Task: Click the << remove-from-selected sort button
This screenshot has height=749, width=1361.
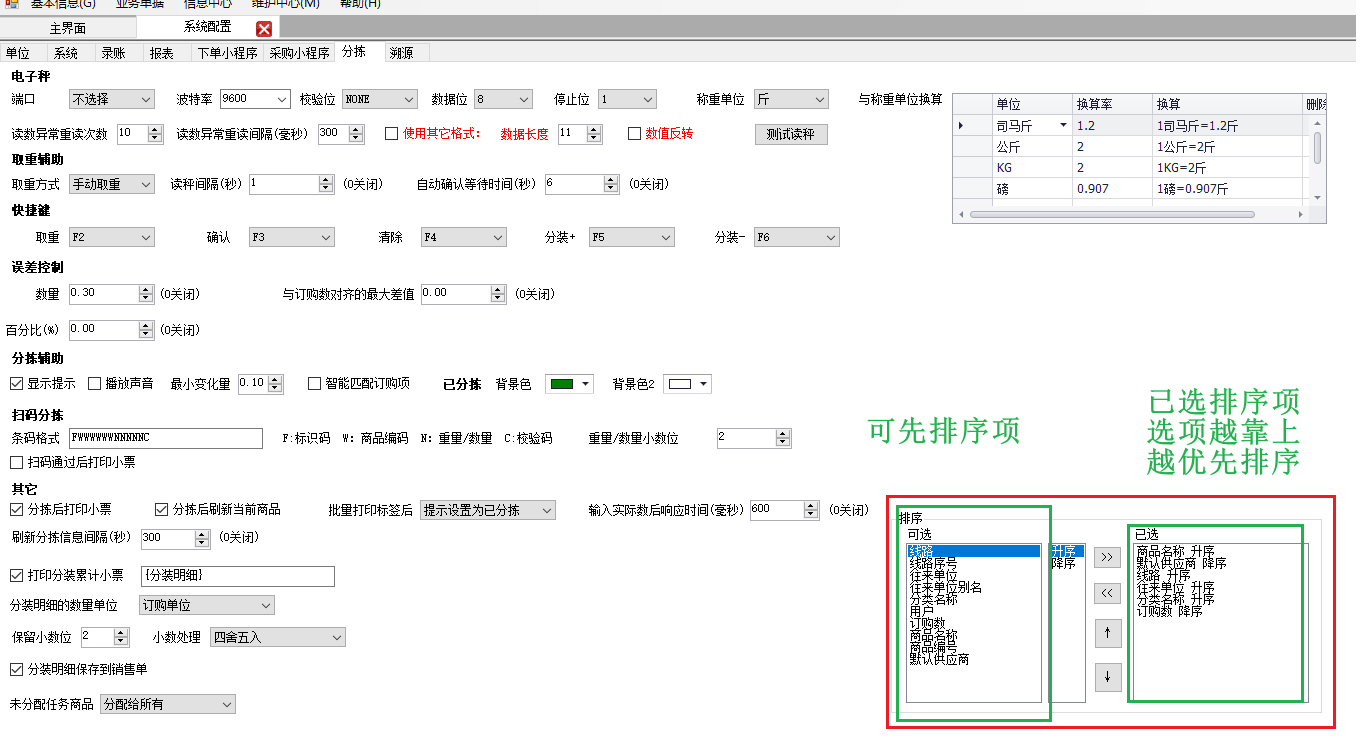Action: 1107,593
